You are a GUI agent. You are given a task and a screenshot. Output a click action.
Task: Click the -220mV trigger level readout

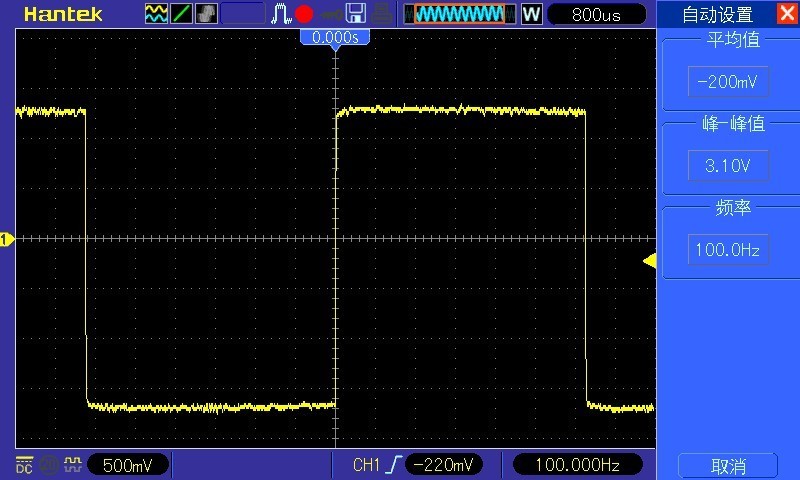[444, 465]
